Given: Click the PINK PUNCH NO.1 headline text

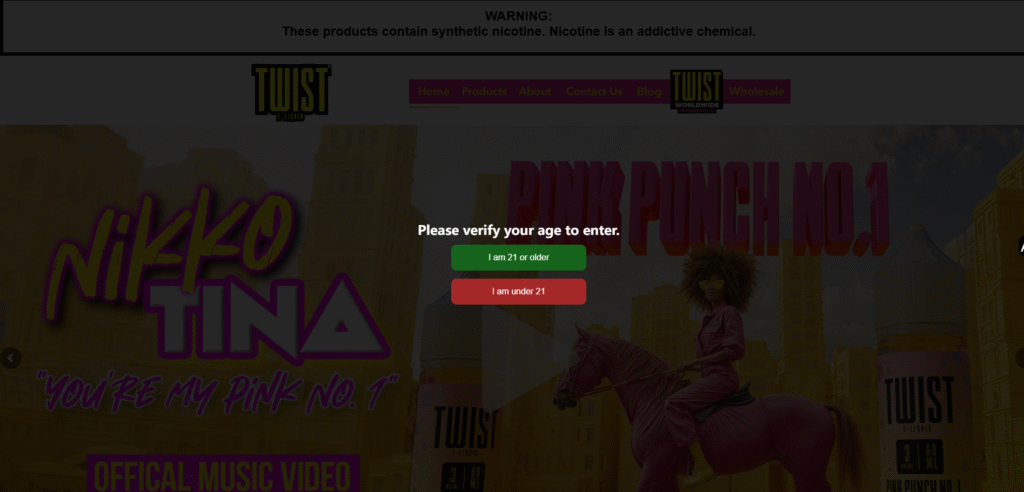Looking at the screenshot, I should coord(699,206).
